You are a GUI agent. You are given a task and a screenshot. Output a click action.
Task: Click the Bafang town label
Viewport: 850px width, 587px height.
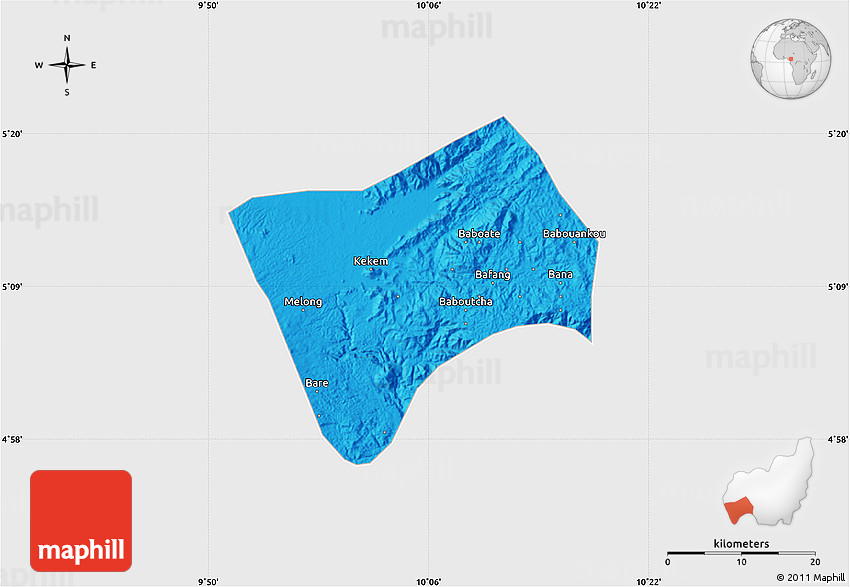click(x=492, y=274)
